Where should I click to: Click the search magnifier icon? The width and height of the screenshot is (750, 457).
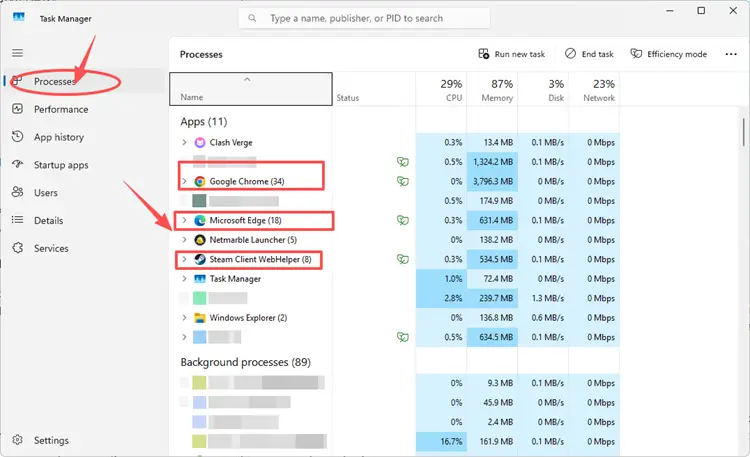pos(252,18)
